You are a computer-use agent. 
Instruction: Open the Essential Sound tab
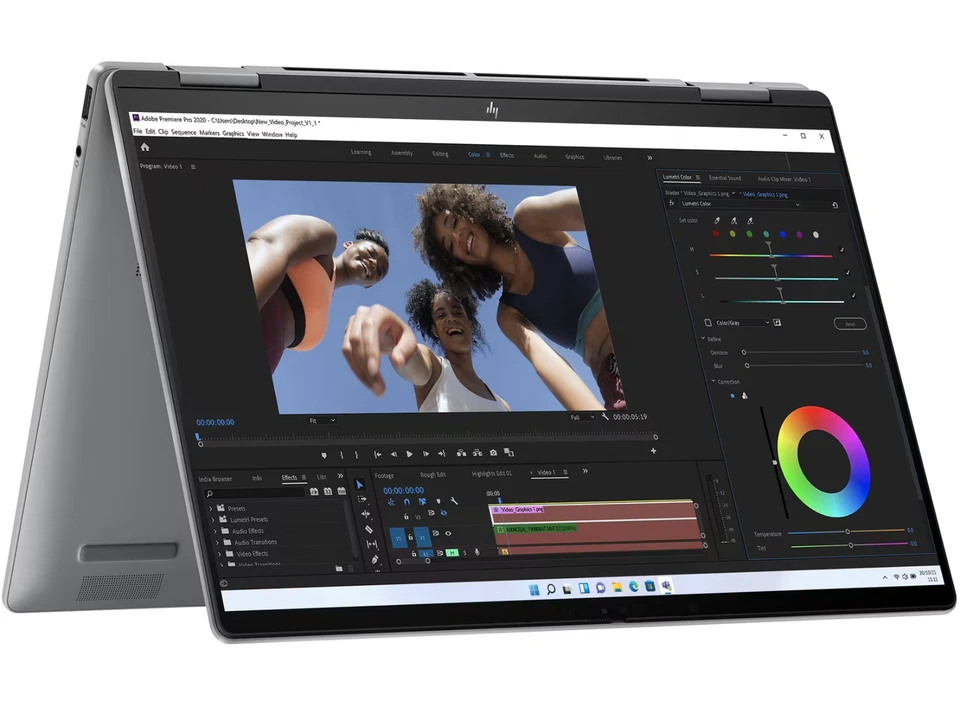click(x=725, y=178)
